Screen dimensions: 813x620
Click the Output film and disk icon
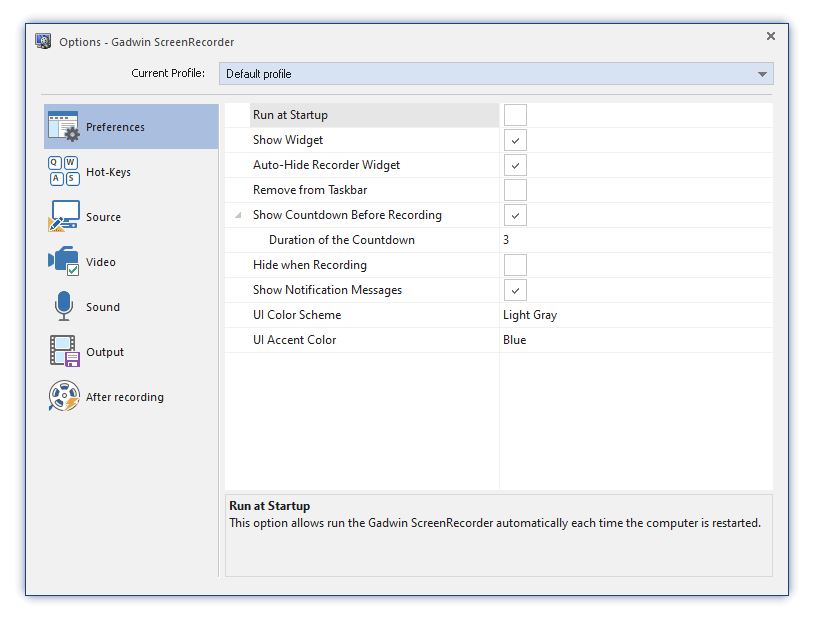pyautogui.click(x=63, y=352)
